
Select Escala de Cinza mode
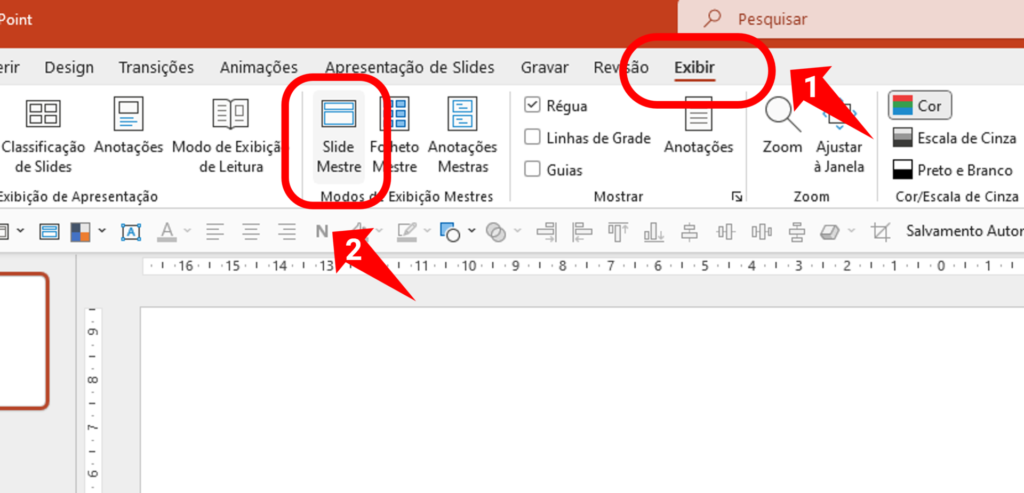click(953, 138)
